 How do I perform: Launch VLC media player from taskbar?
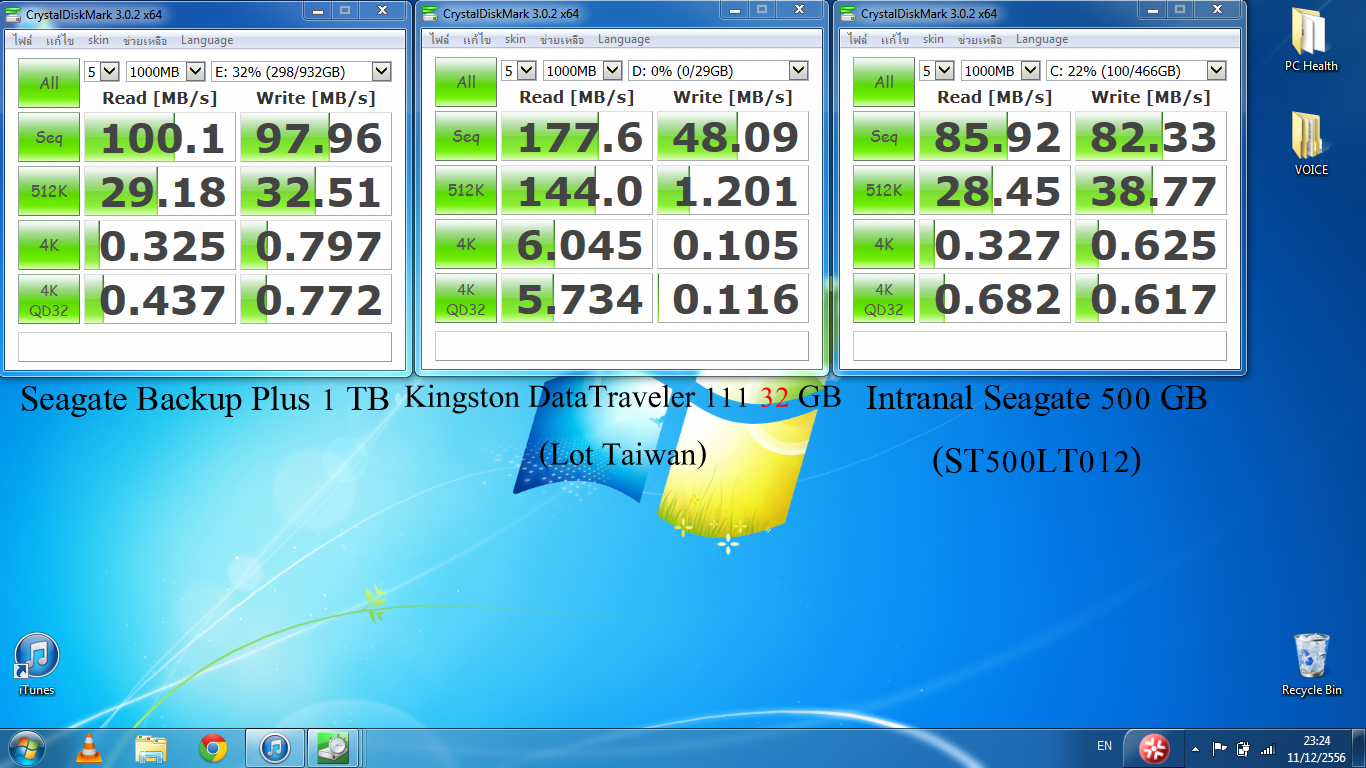tap(89, 748)
